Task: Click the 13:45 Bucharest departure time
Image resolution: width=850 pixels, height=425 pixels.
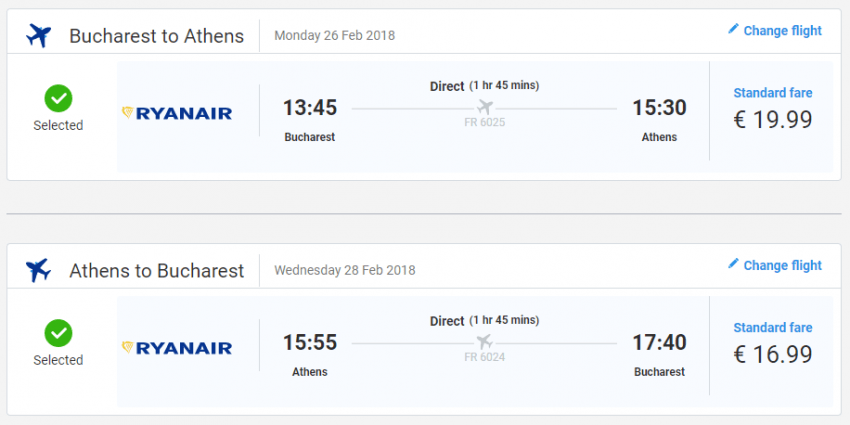Action: 310,108
